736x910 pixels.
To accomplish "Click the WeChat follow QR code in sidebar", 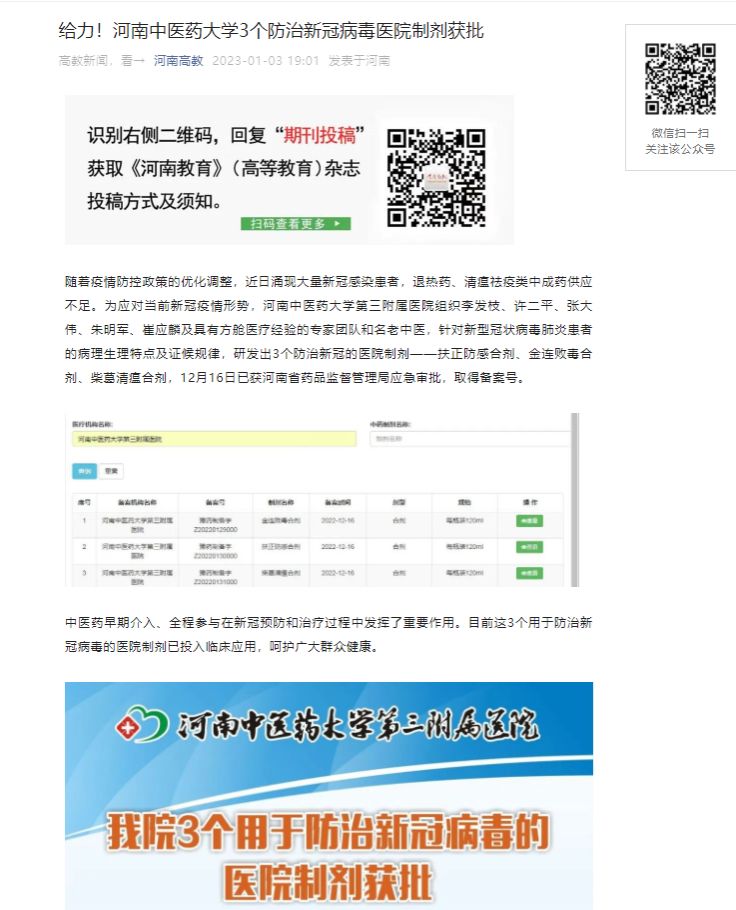I will [x=680, y=79].
